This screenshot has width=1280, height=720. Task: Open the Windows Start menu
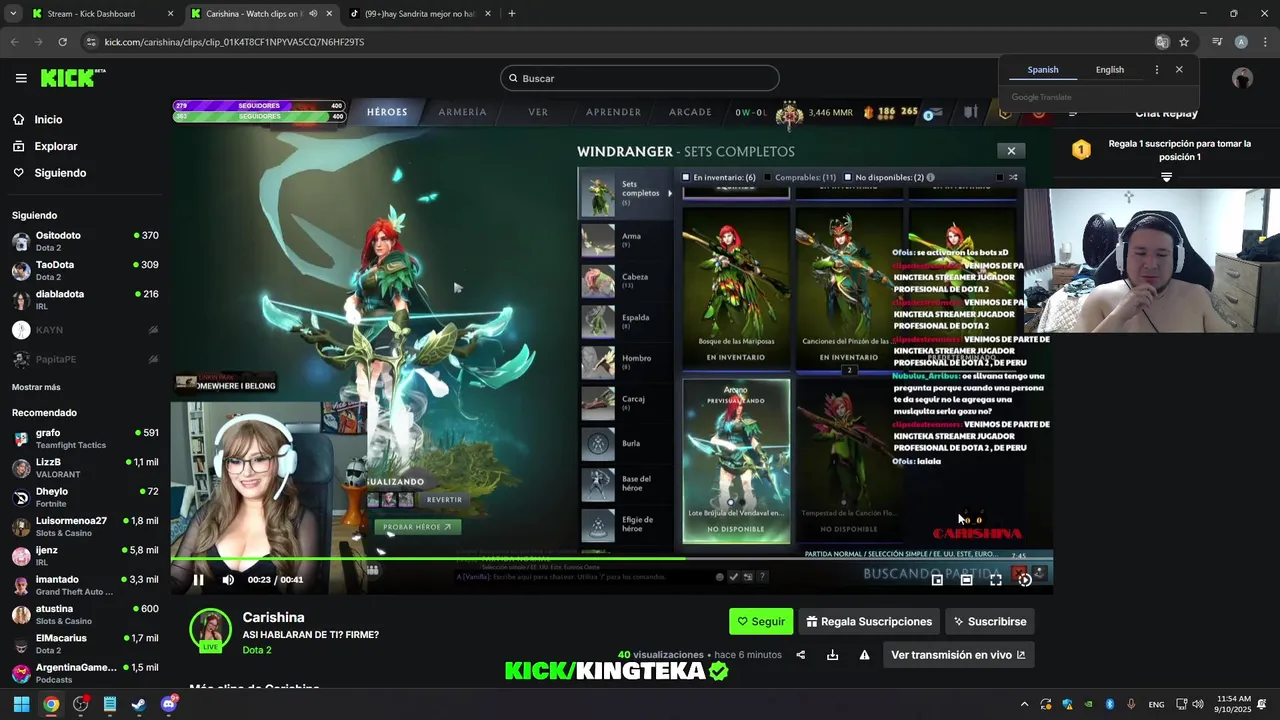[x=21, y=704]
